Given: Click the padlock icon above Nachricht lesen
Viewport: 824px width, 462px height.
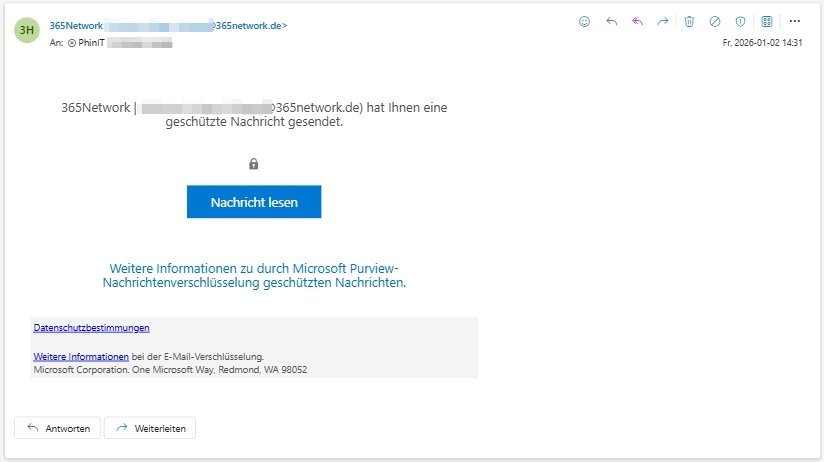Looking at the screenshot, I should (x=254, y=163).
